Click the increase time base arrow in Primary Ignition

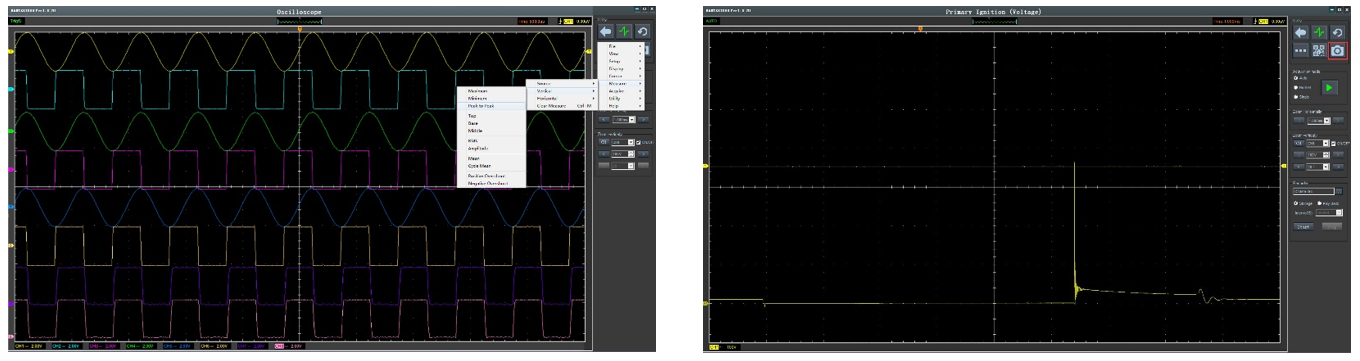1338,120
